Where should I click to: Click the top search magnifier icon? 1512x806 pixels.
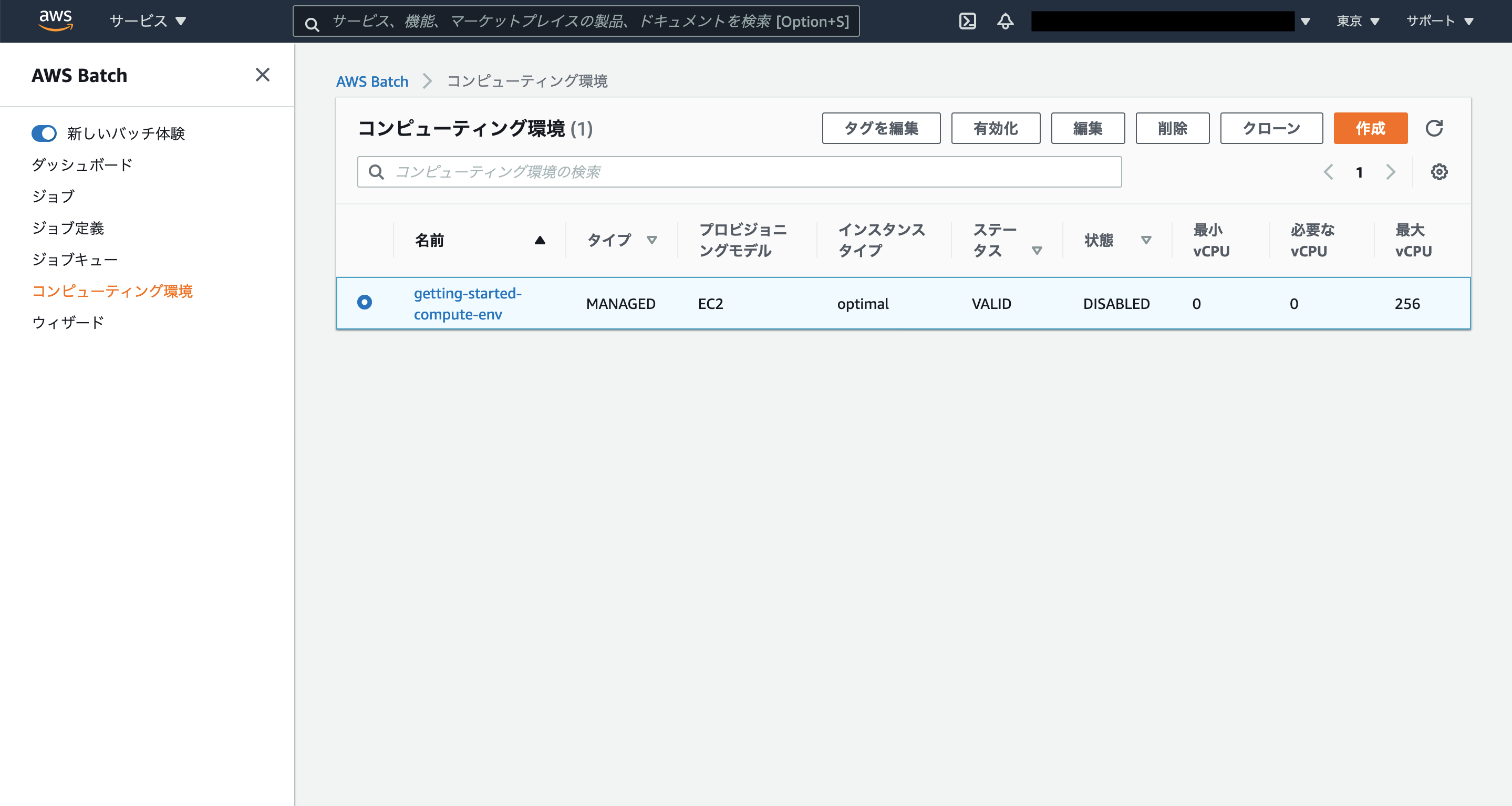(x=312, y=24)
